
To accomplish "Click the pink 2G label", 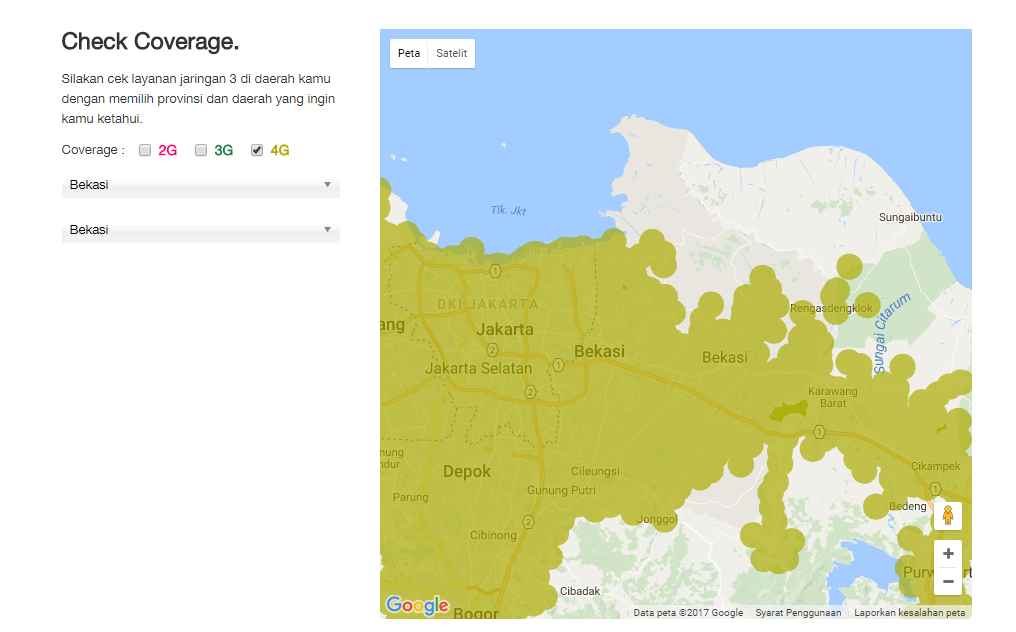I will tap(168, 150).
